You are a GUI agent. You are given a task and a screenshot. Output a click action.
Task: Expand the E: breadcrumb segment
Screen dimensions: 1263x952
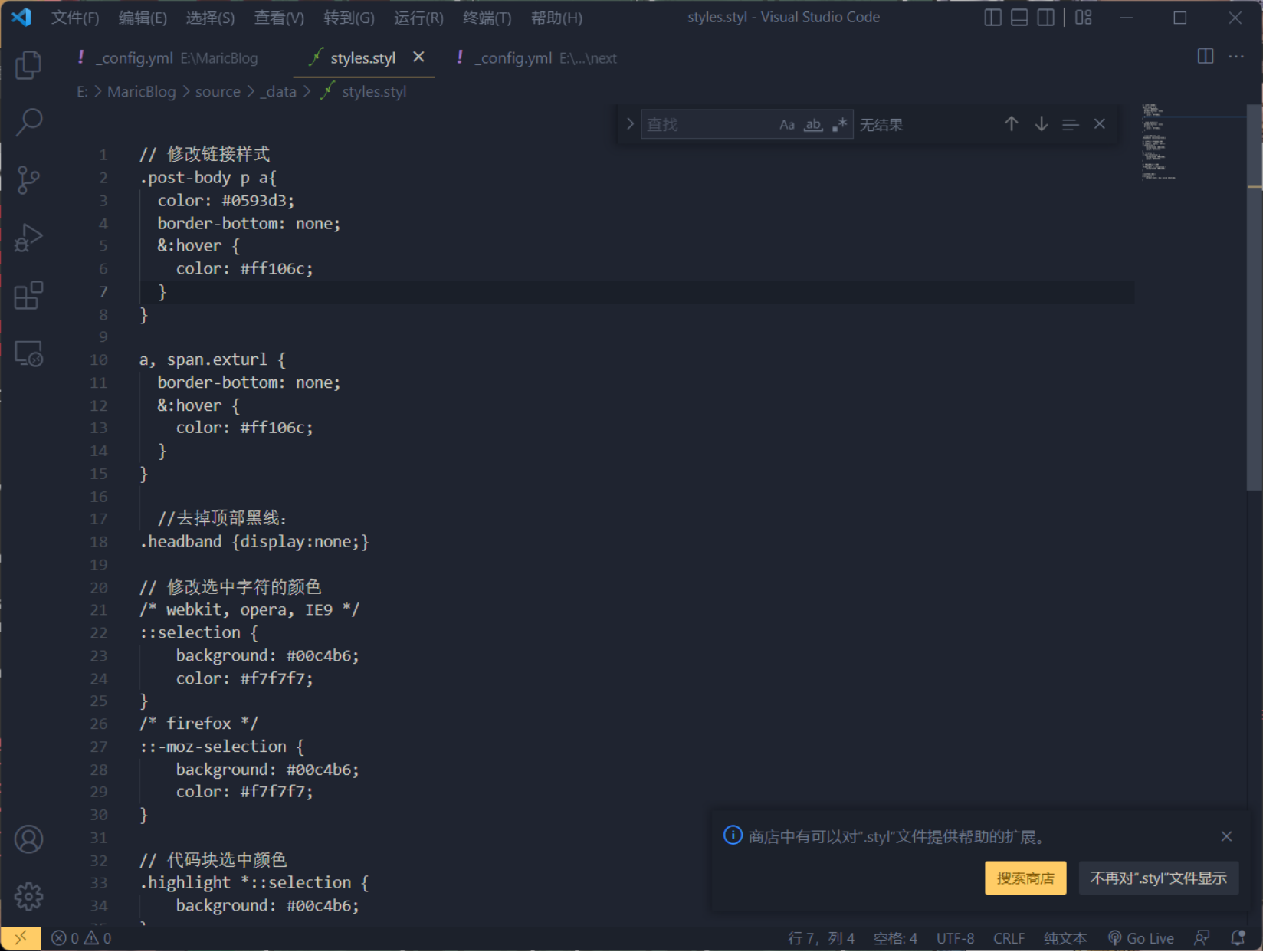(x=82, y=92)
